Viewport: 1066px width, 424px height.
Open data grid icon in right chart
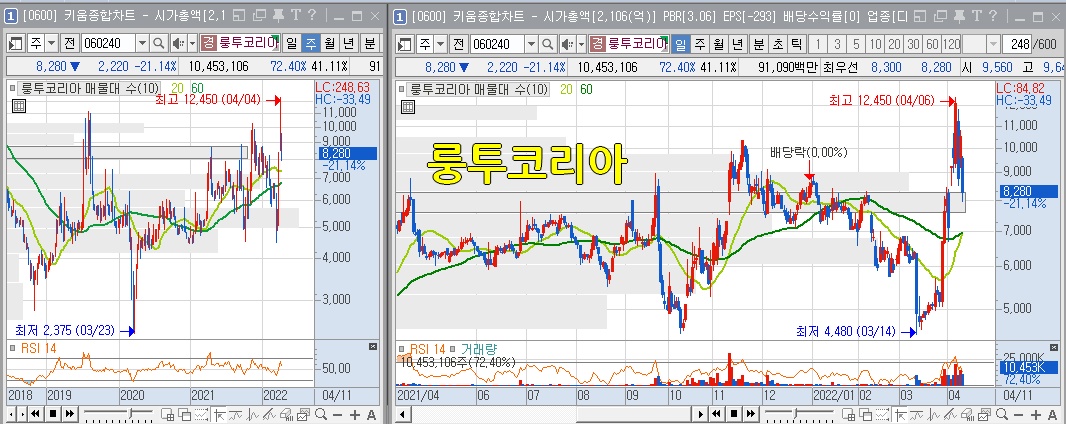pos(409,107)
